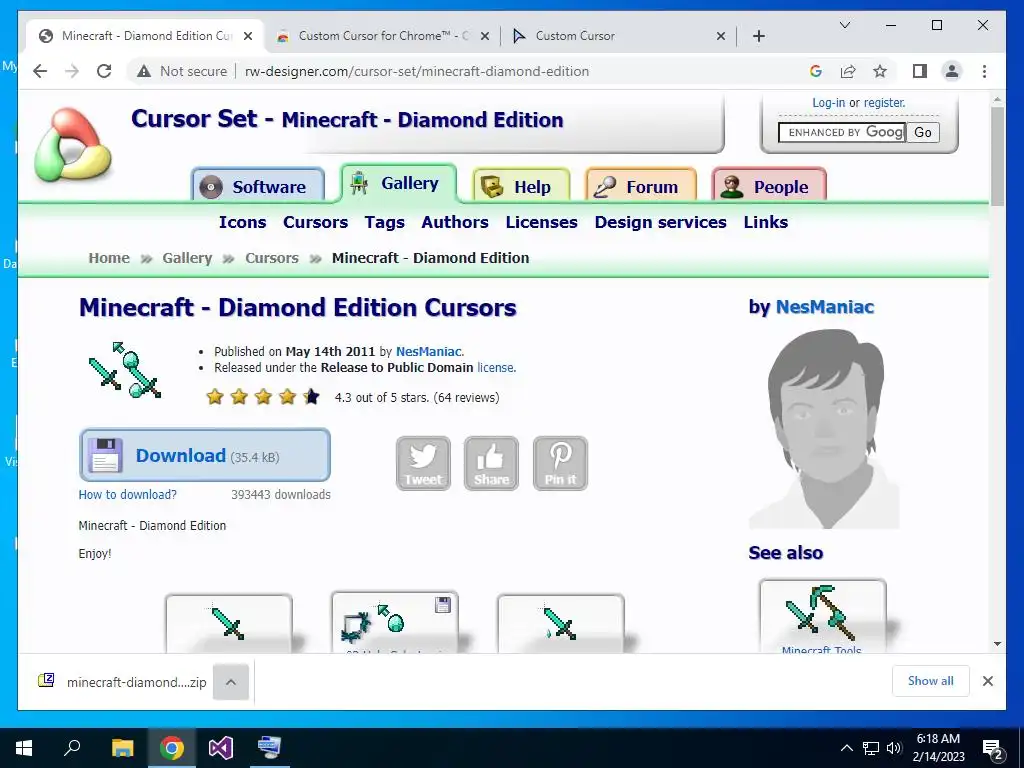Viewport: 1024px width, 768px height.
Task: Go back in browser history
Action: 40,71
